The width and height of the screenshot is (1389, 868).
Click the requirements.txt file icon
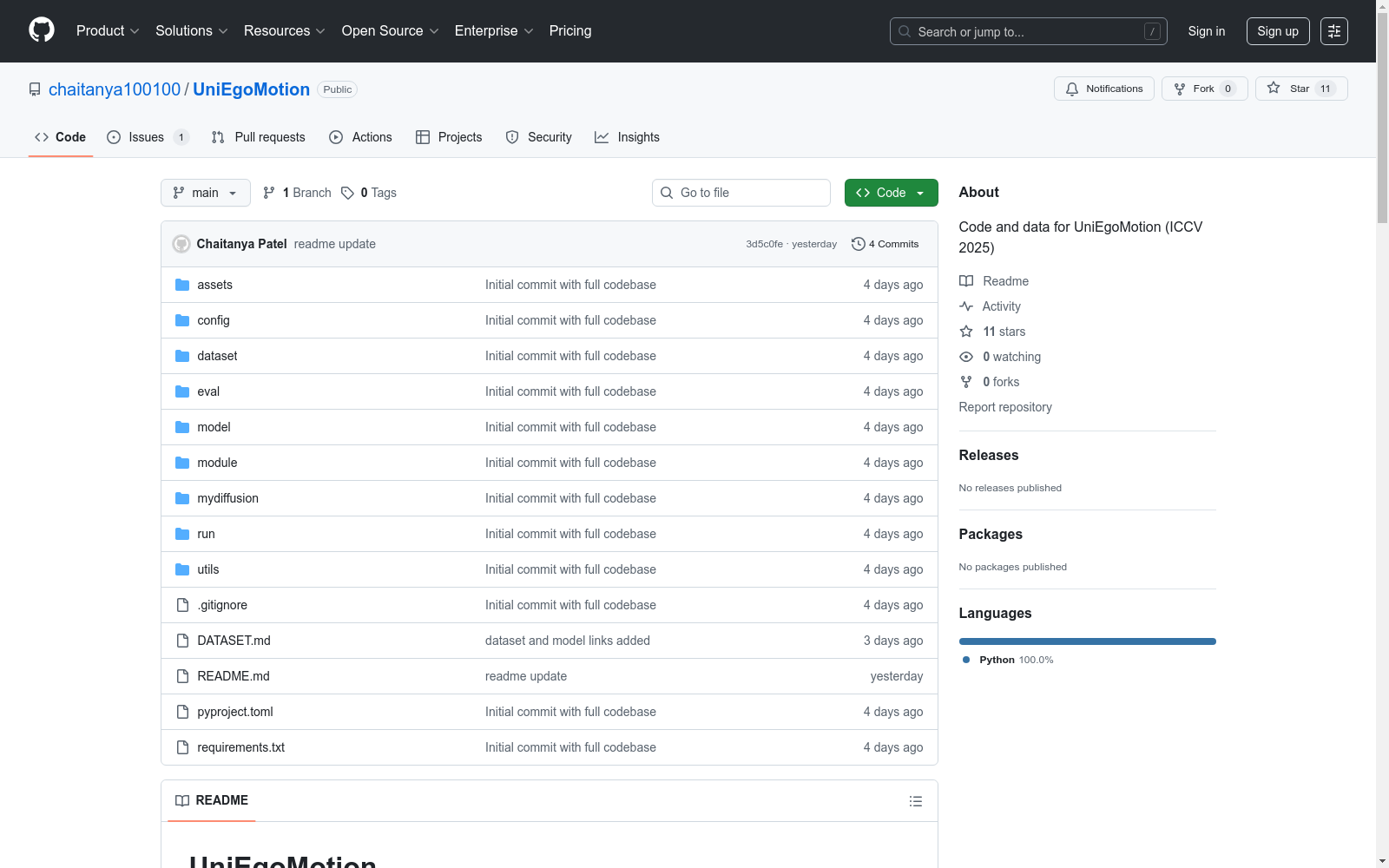click(182, 747)
